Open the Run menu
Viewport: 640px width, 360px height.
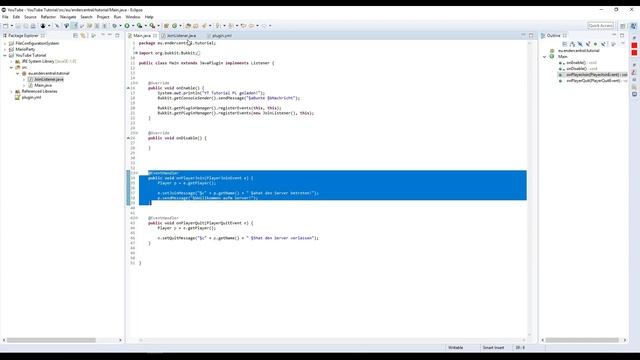pyautogui.click(x=118, y=17)
